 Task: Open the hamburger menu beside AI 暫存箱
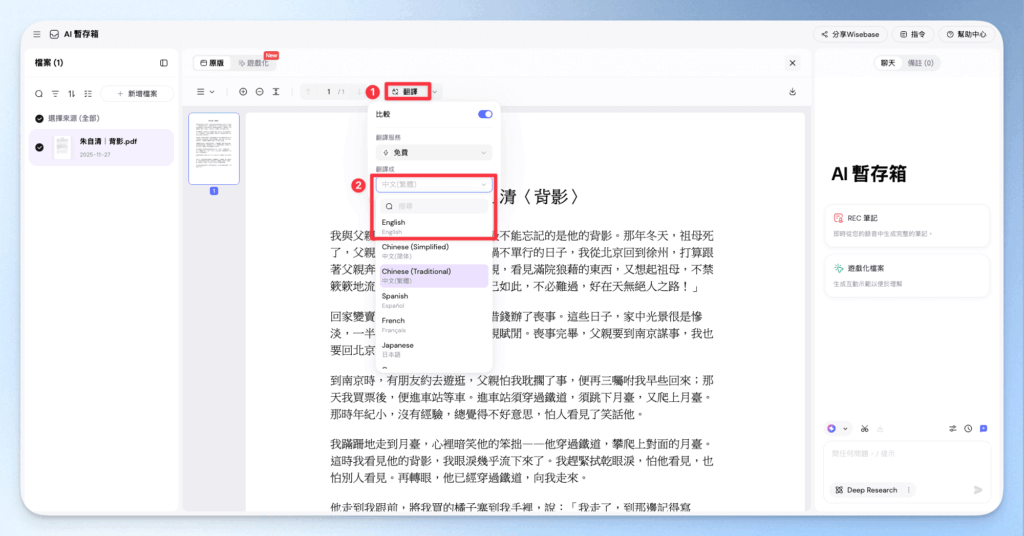(x=37, y=35)
